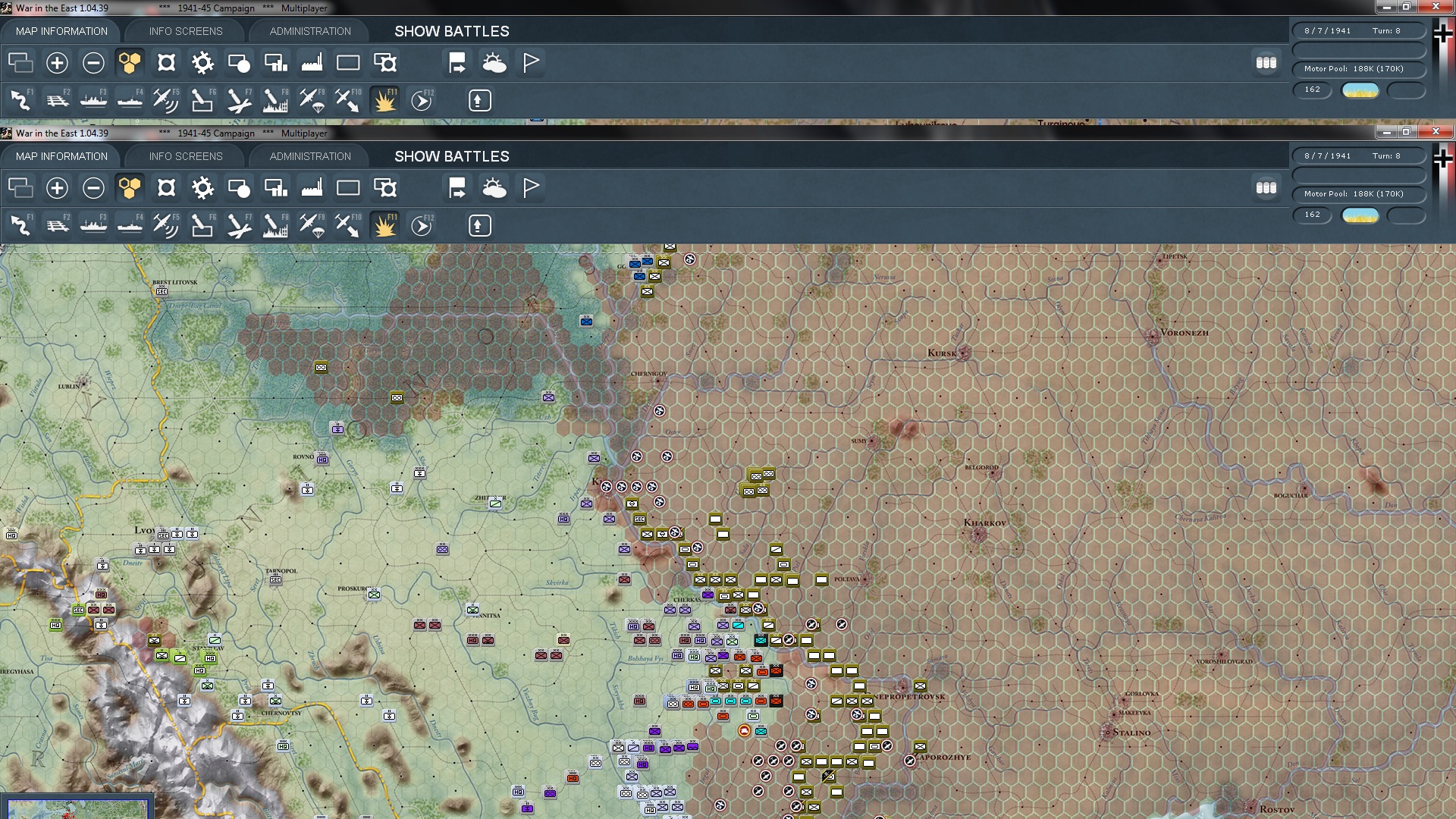This screenshot has width=1456, height=819.
Task: Toggle factory icon in lower window
Action: pyautogui.click(x=312, y=188)
